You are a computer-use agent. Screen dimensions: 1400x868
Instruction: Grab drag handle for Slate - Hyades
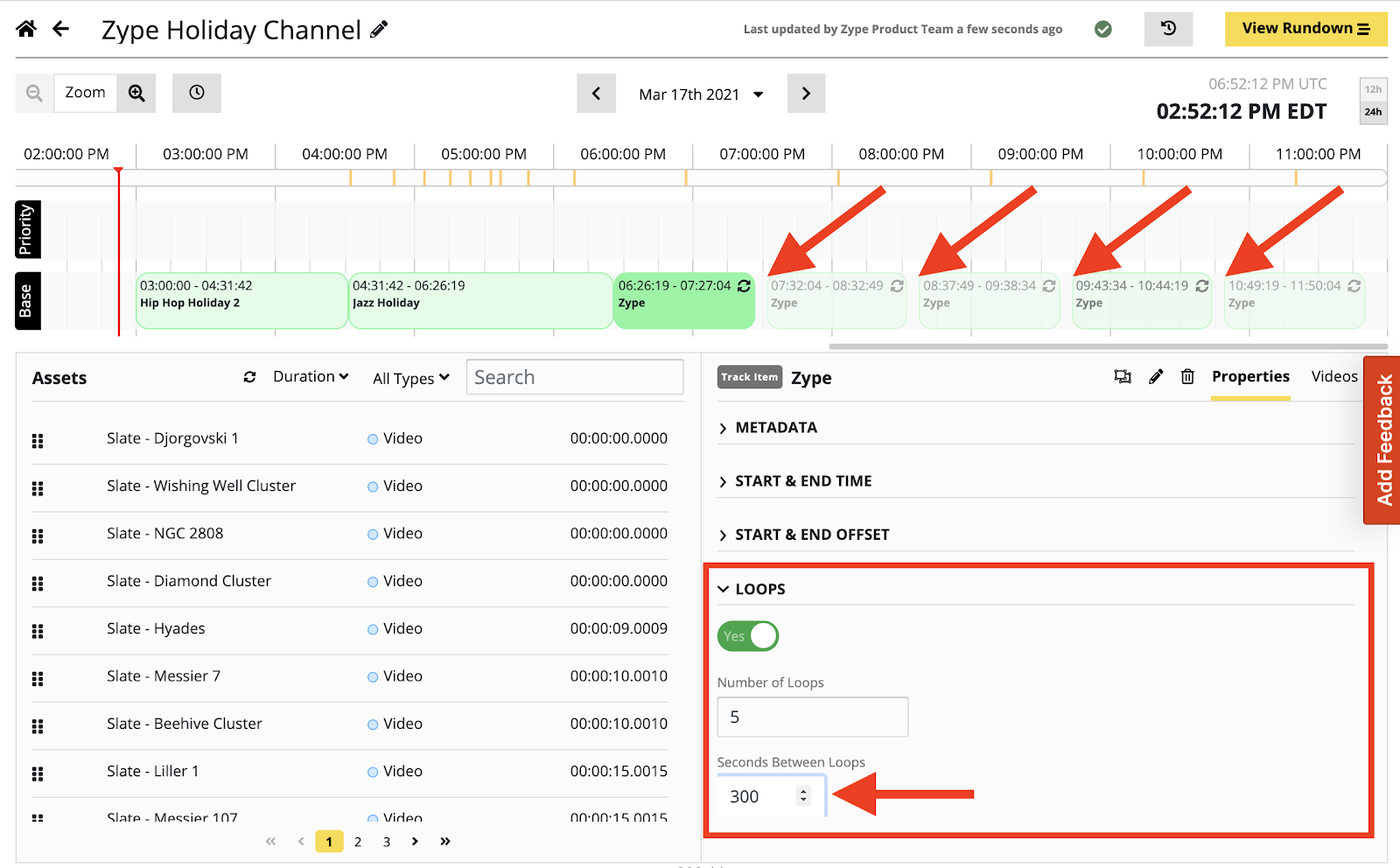click(x=38, y=631)
